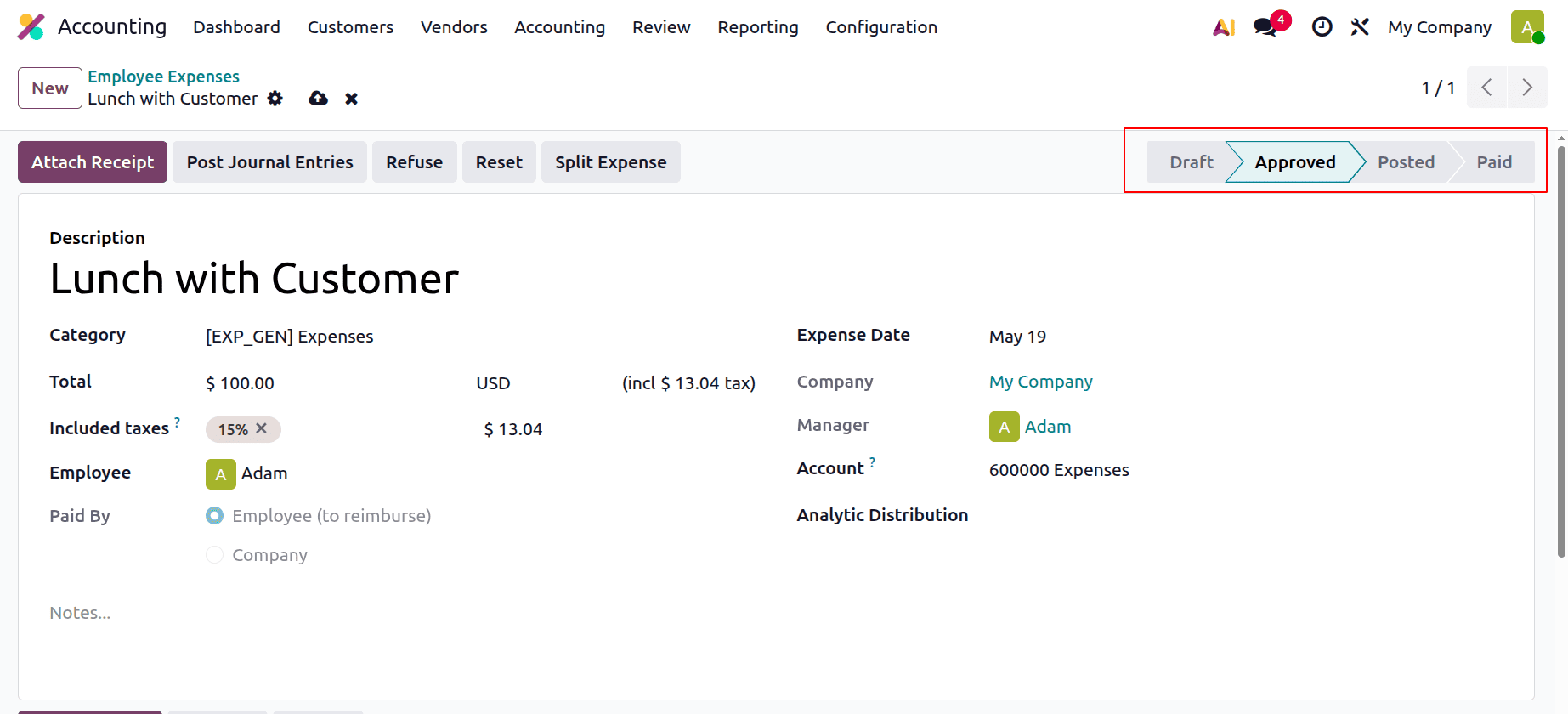Click the $ 13.04 tax amount

[x=513, y=429]
